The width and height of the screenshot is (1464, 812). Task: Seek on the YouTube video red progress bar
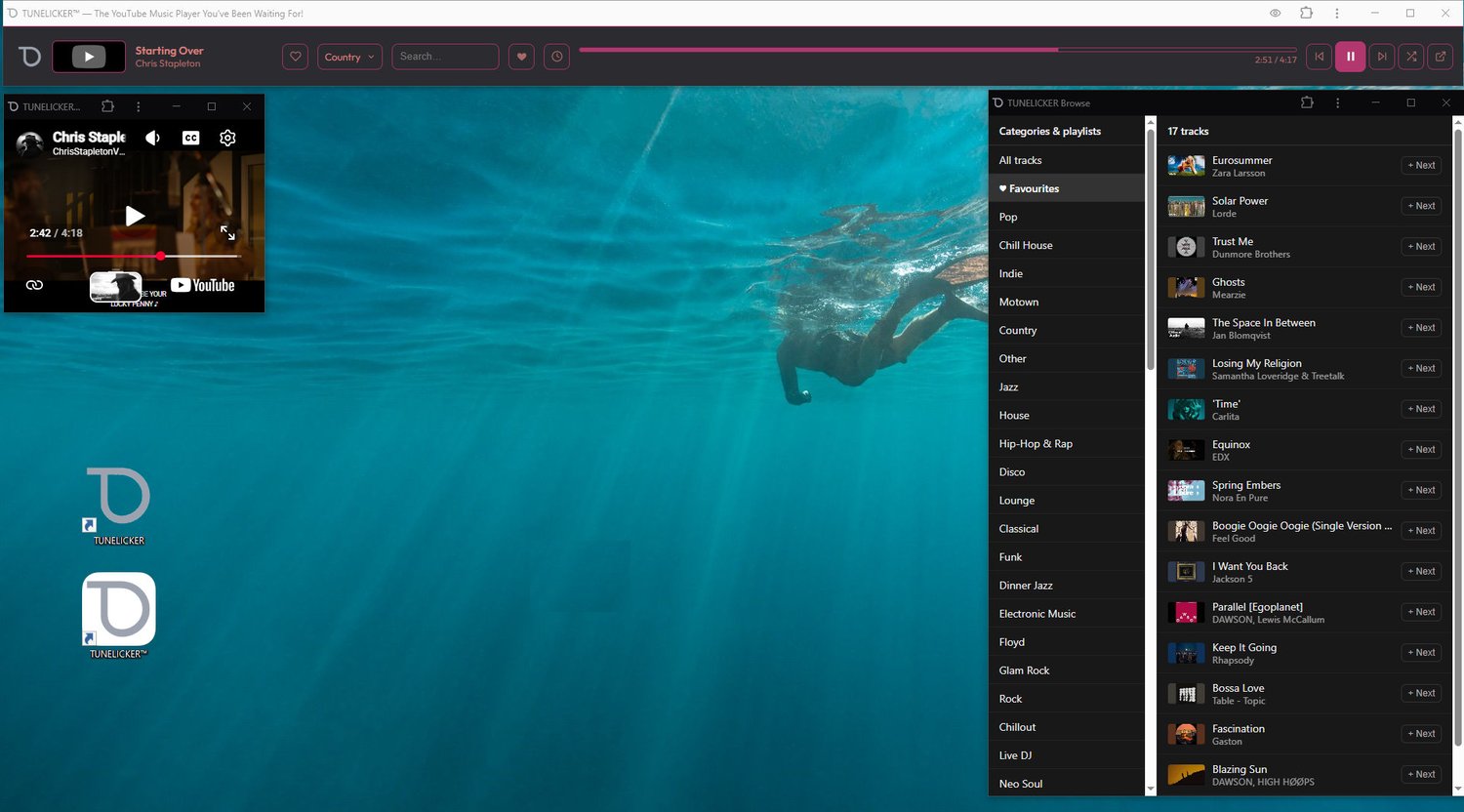pyautogui.click(x=134, y=256)
